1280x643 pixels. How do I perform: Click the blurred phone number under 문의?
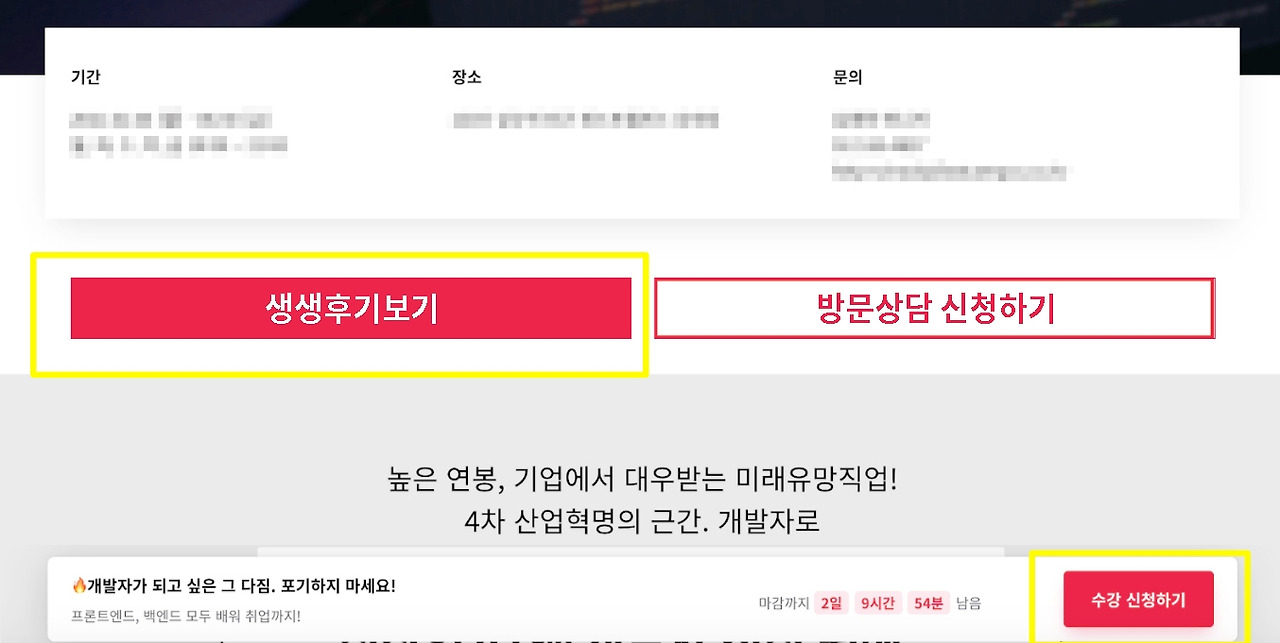(880, 146)
